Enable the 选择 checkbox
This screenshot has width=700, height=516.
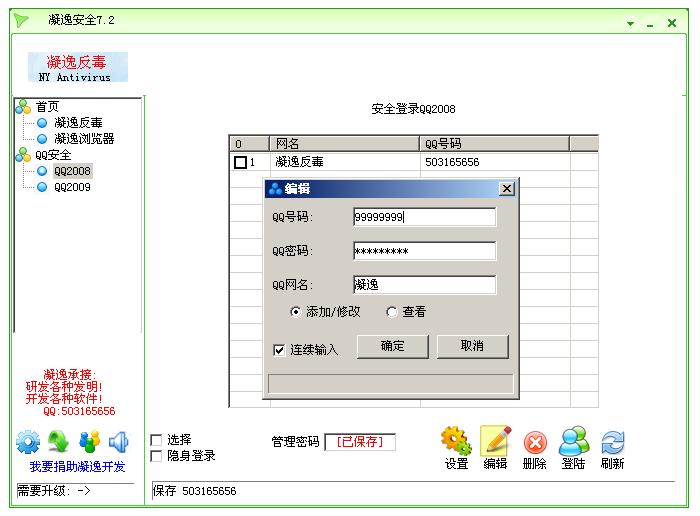click(156, 441)
